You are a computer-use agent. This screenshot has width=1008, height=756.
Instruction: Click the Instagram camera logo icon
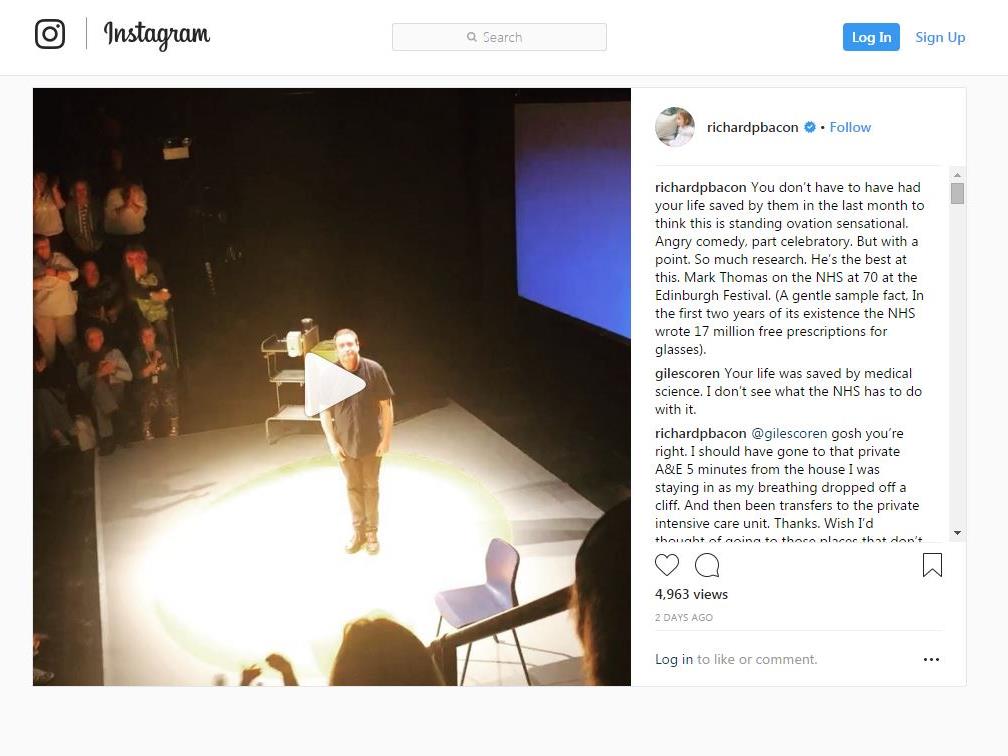pos(50,34)
